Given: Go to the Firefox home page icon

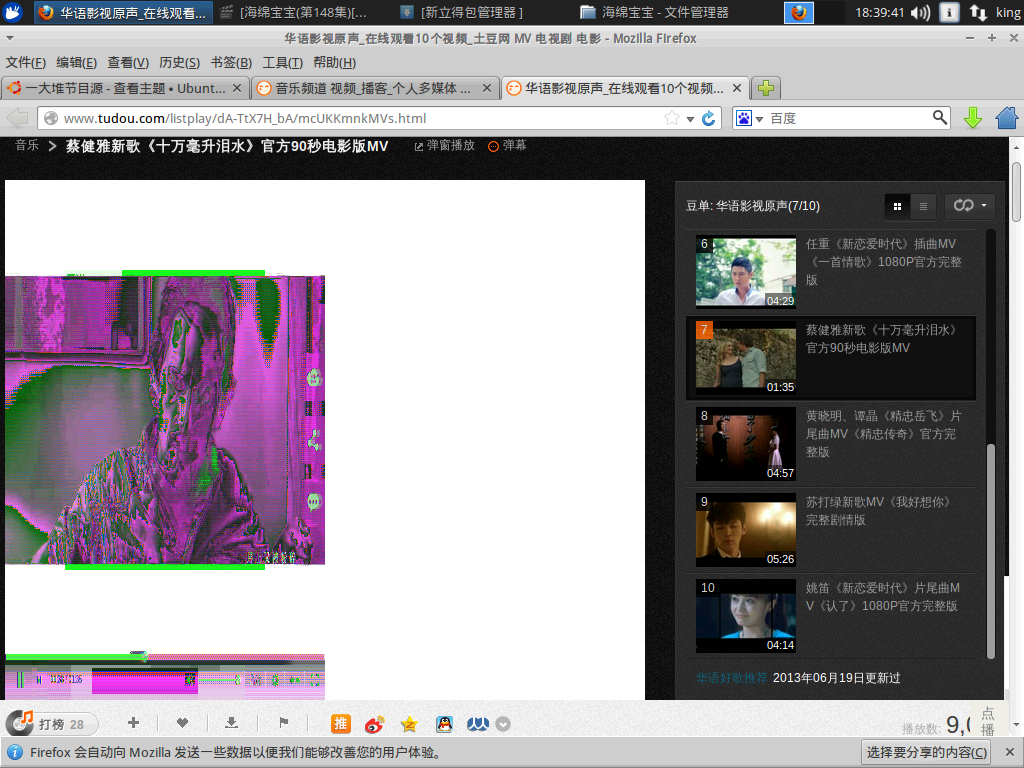Looking at the screenshot, I should point(1007,118).
